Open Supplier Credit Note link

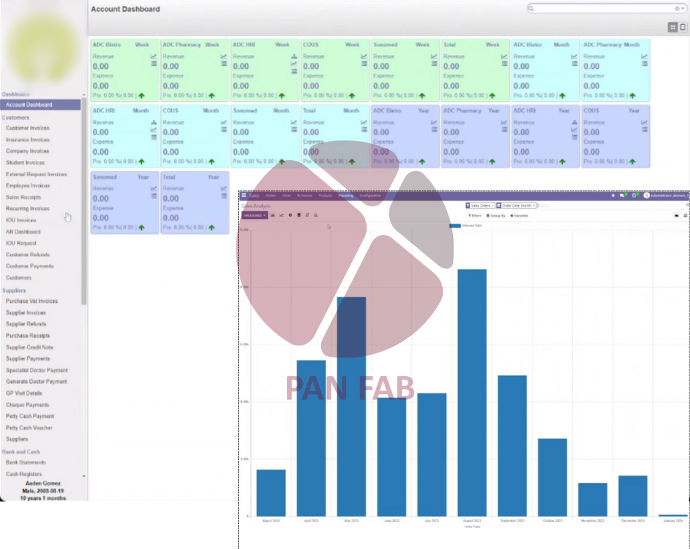[29, 347]
